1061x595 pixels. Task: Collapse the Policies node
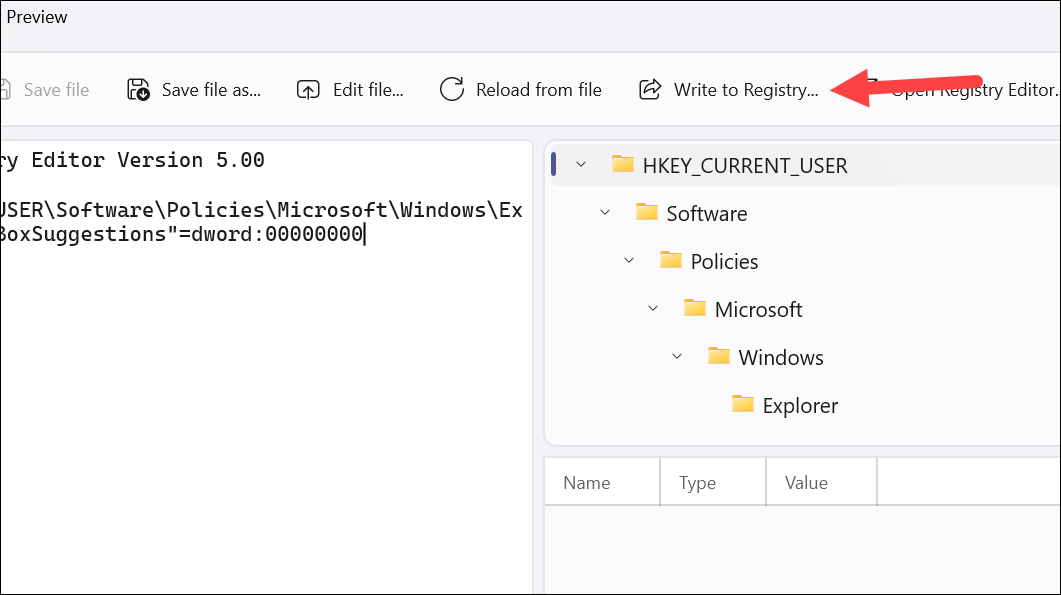628,260
